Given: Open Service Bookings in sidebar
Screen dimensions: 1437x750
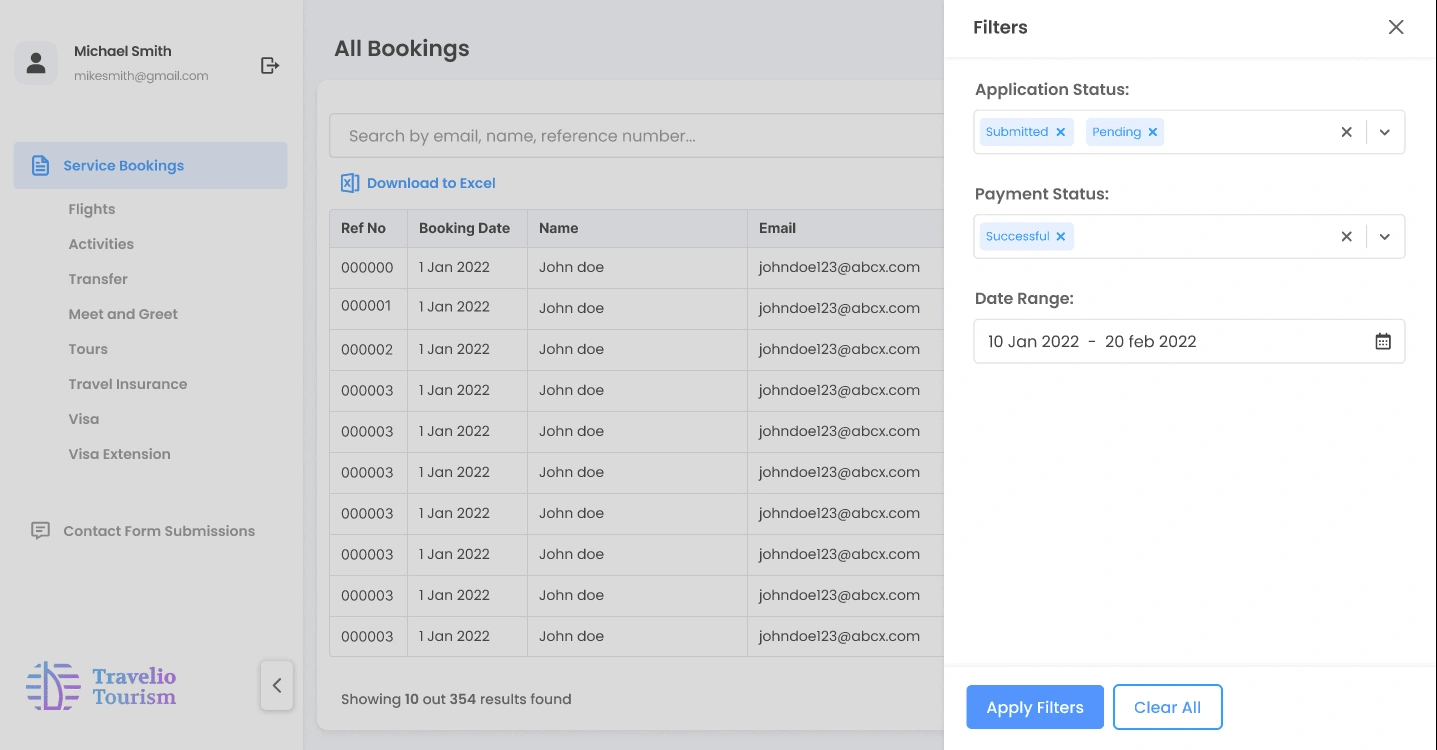Looking at the screenshot, I should [x=123, y=166].
